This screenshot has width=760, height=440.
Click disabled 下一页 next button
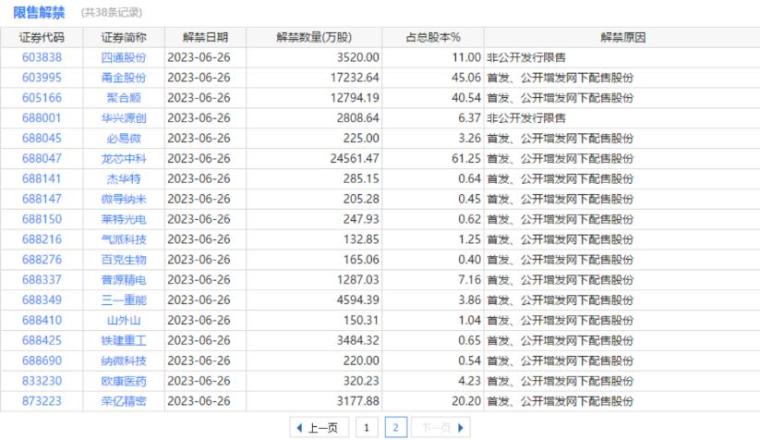440,428
